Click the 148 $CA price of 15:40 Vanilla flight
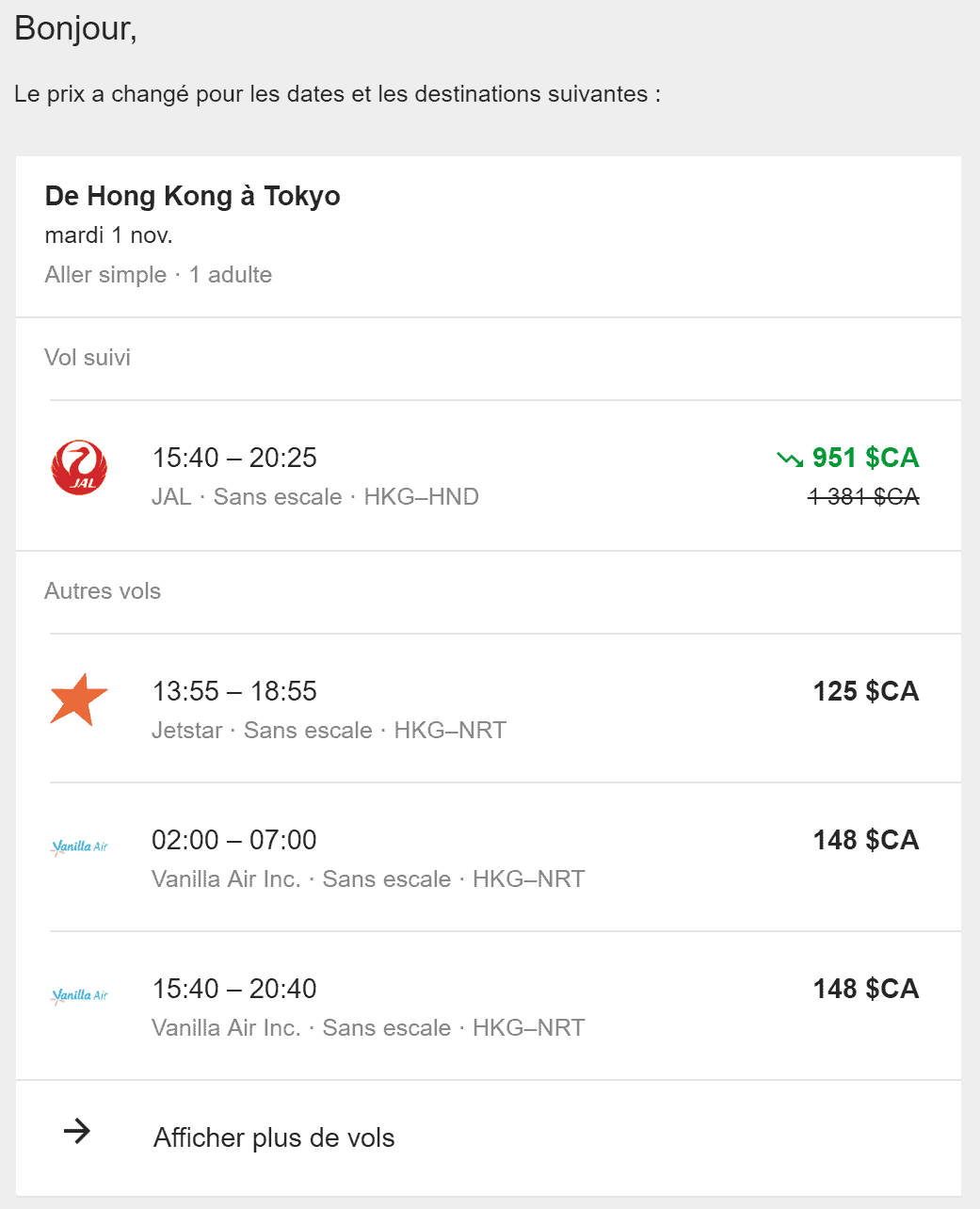 [865, 989]
